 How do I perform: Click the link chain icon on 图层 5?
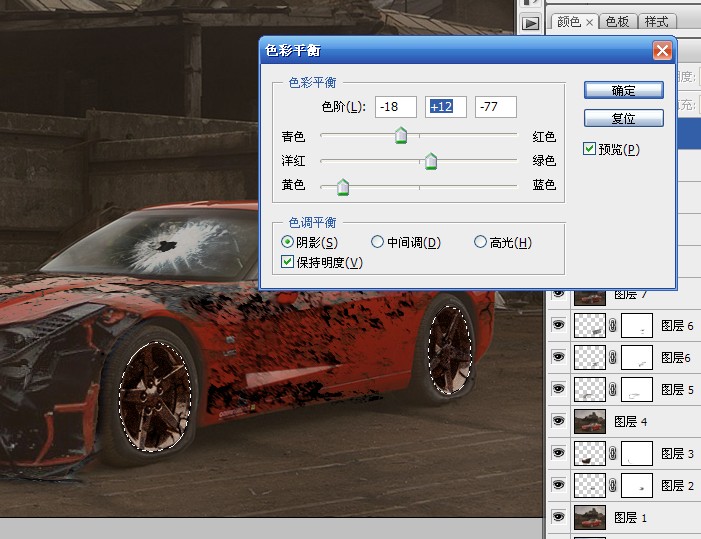click(x=613, y=390)
